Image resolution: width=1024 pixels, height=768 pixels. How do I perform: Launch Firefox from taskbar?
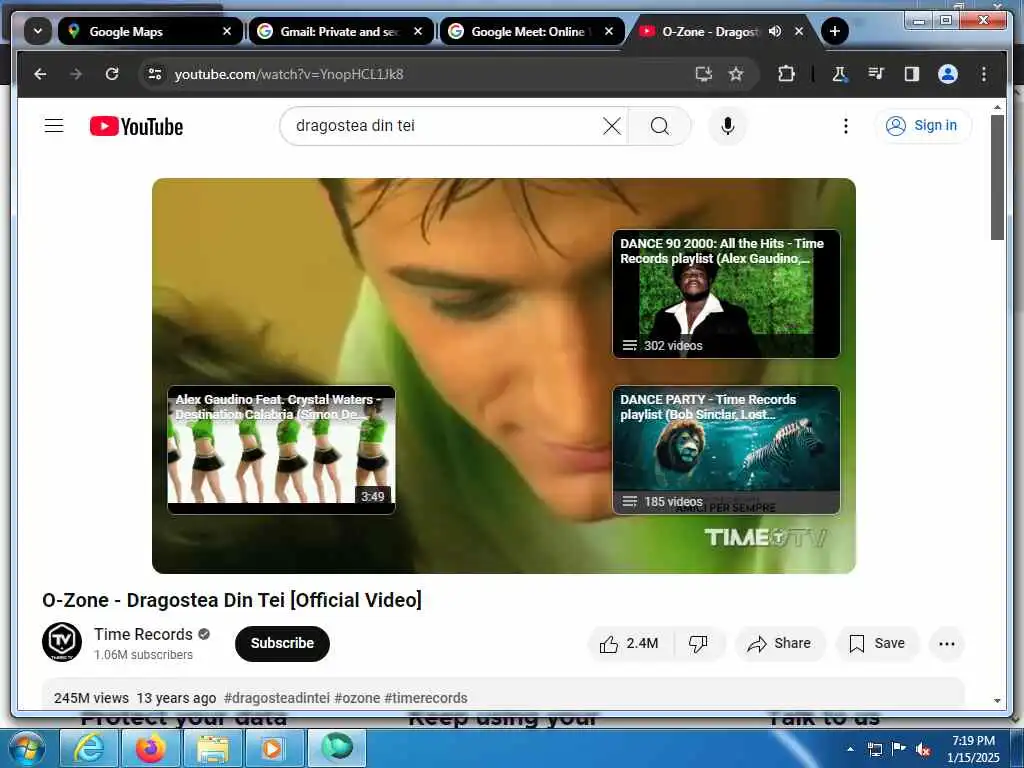click(151, 748)
